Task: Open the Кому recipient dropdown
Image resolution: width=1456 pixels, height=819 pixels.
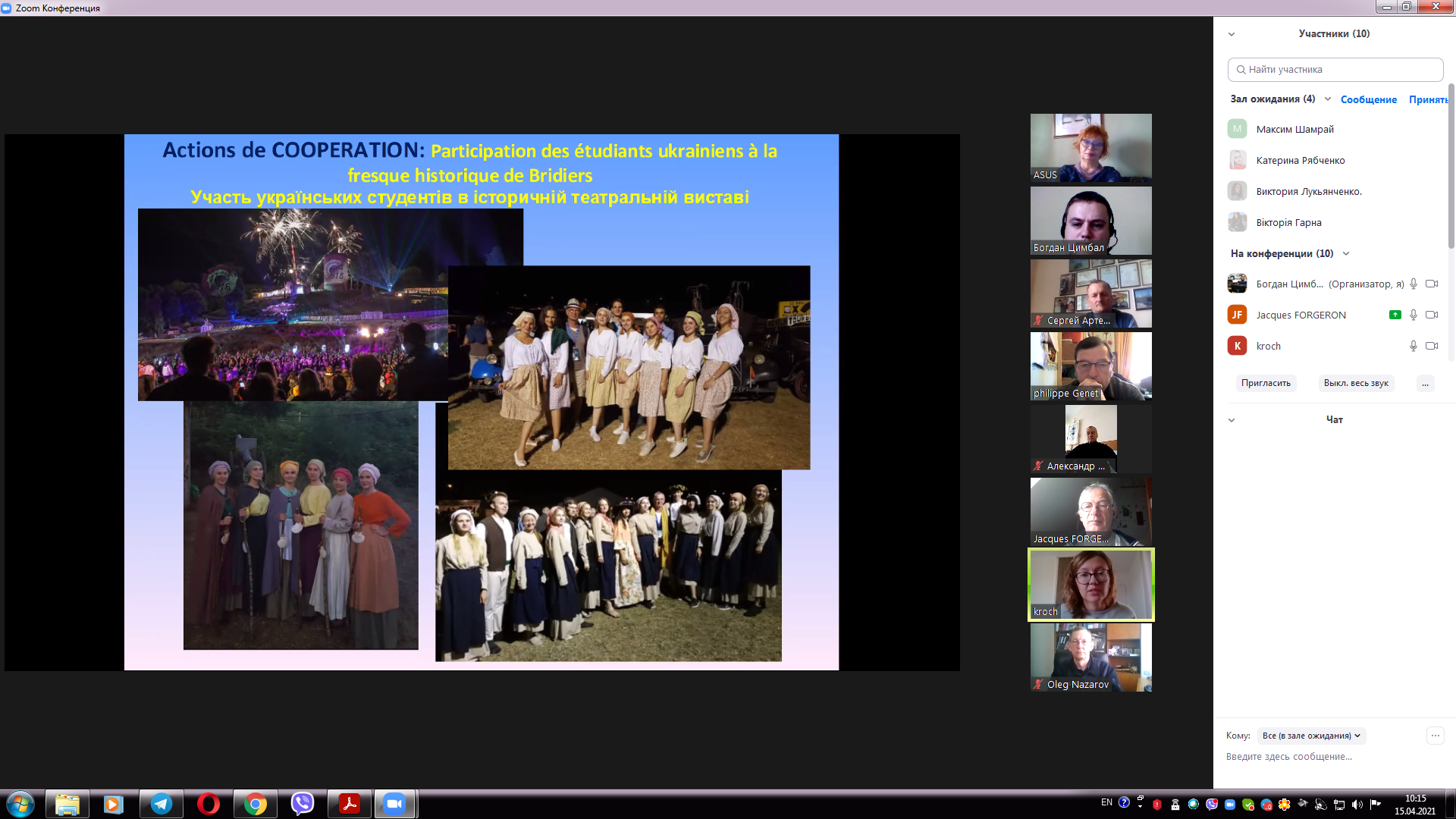Action: click(1311, 736)
